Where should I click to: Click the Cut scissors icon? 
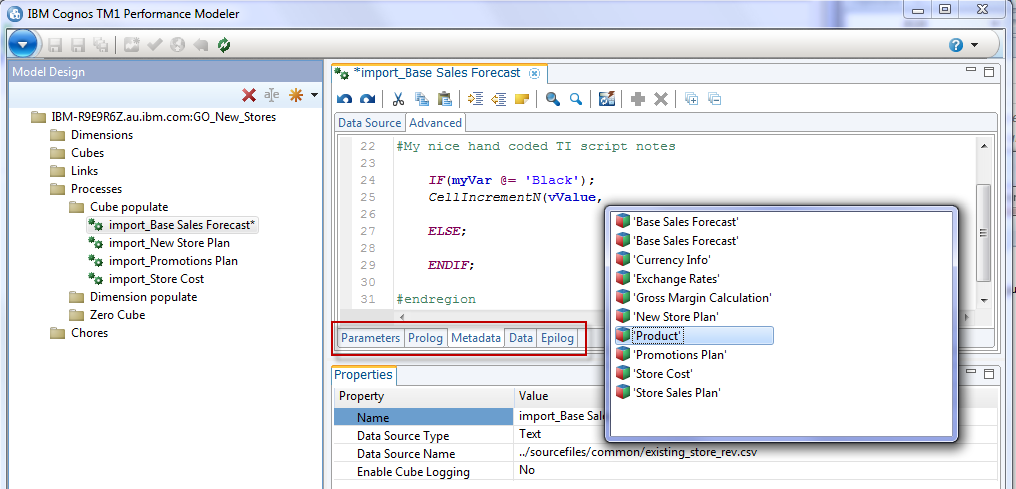pyautogui.click(x=398, y=99)
